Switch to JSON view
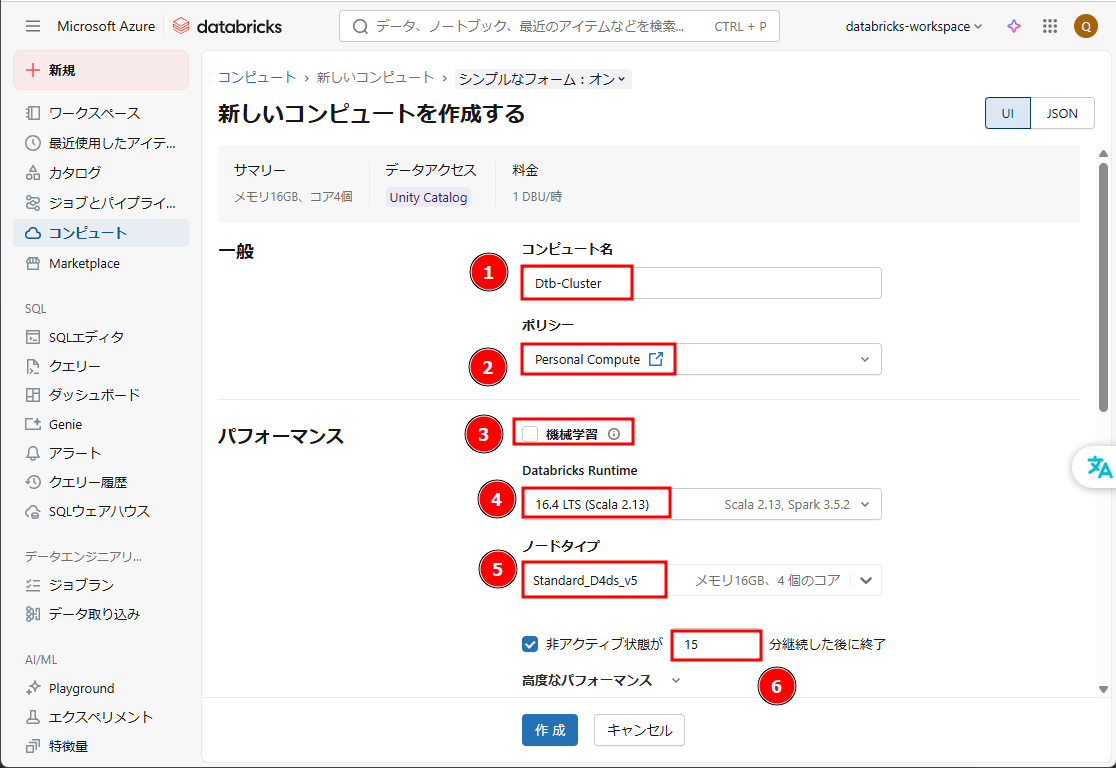Screen dimensions: 1116x768 1062,113
